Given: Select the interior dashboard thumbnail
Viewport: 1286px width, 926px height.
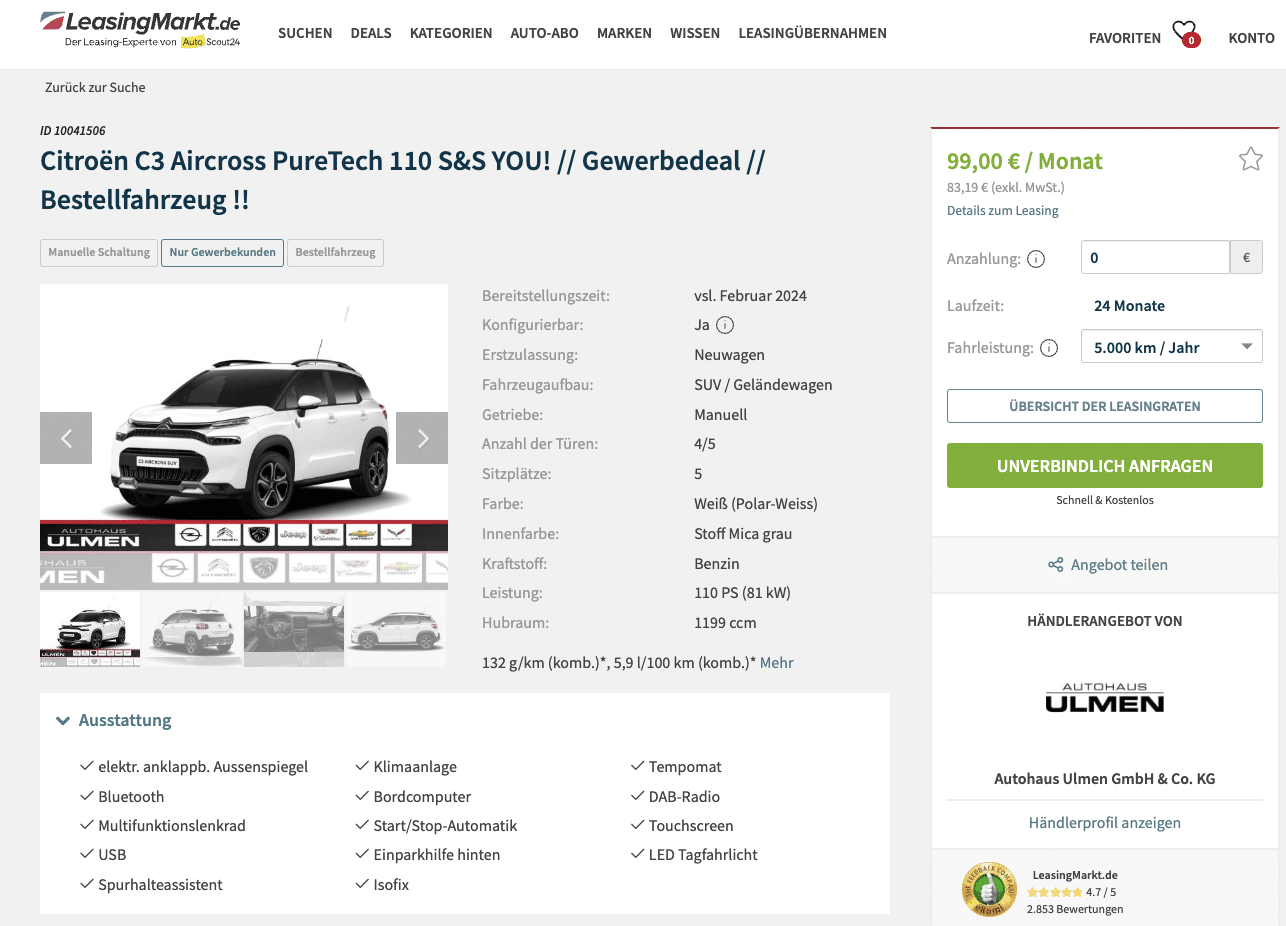Looking at the screenshot, I should 294,630.
